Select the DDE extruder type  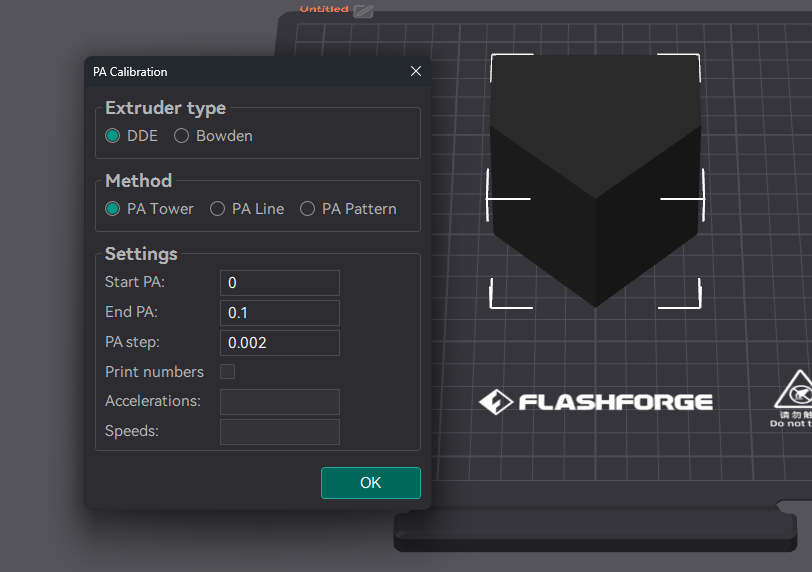click(x=113, y=136)
